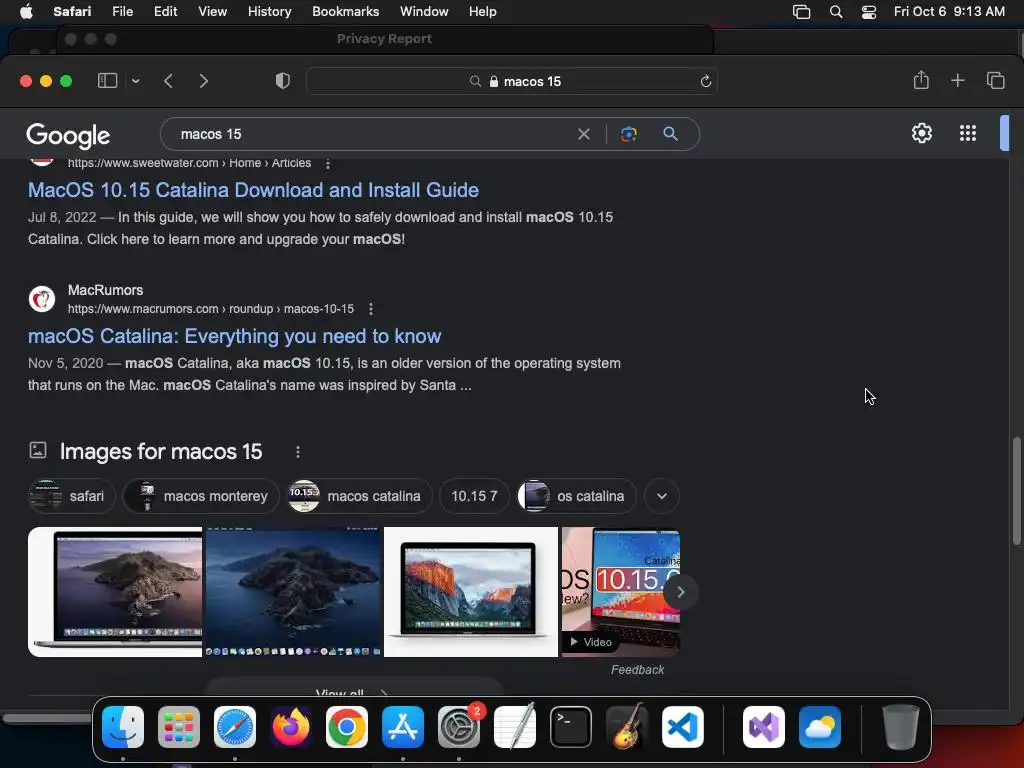This screenshot has width=1024, height=768.
Task: Filter images by macos catalina chip
Action: click(x=359, y=496)
